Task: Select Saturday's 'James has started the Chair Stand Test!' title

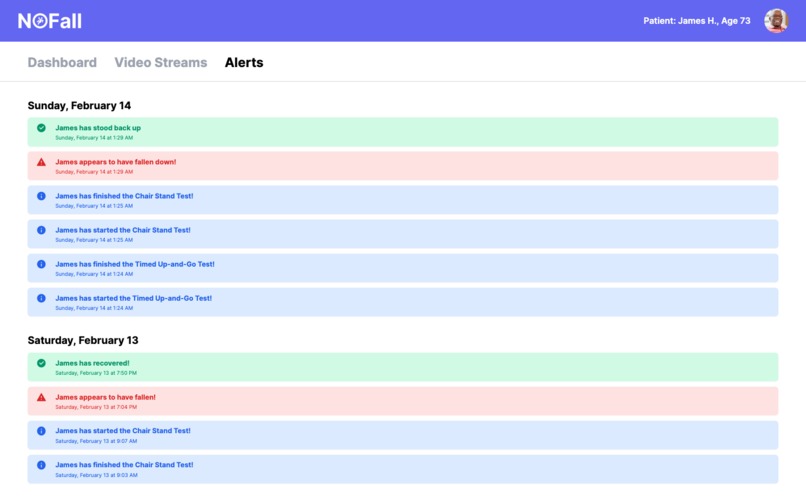Action: (x=123, y=431)
